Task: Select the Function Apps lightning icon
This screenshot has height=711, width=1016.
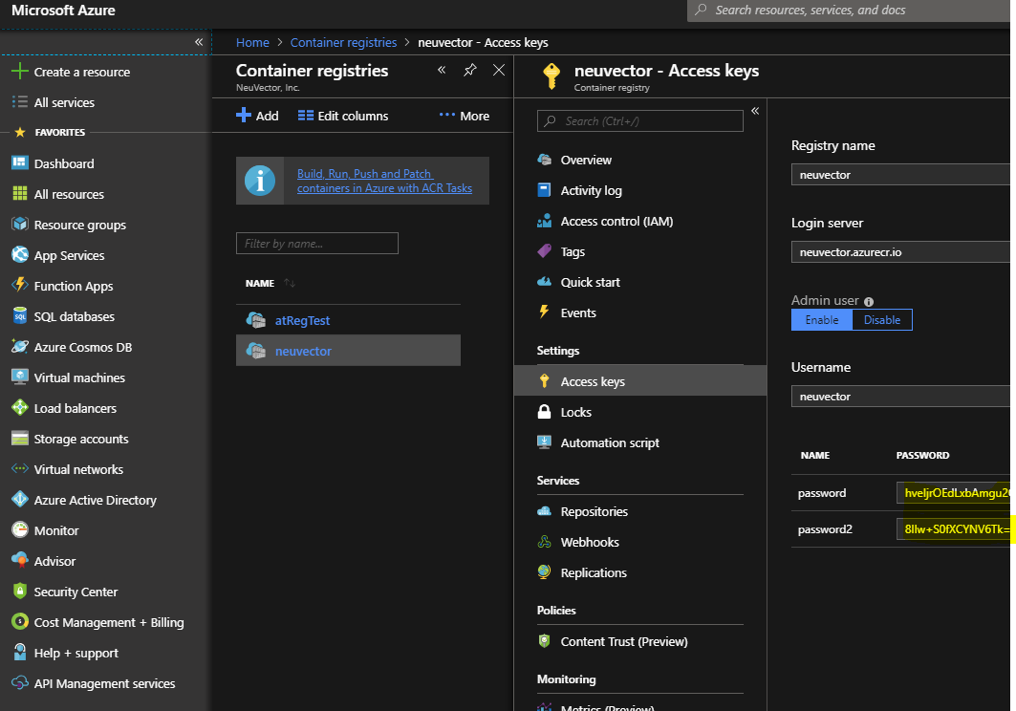Action: tap(19, 286)
